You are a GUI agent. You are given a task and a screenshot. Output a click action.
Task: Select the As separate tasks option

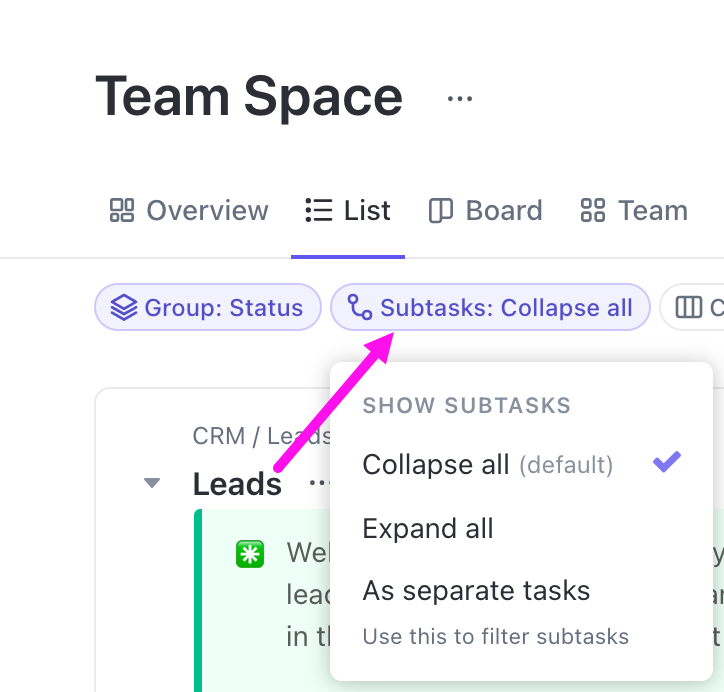coord(476,590)
